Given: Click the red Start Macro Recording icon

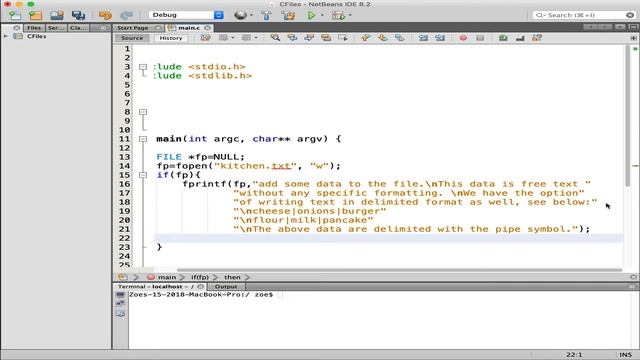Looking at the screenshot, I should (463, 38).
